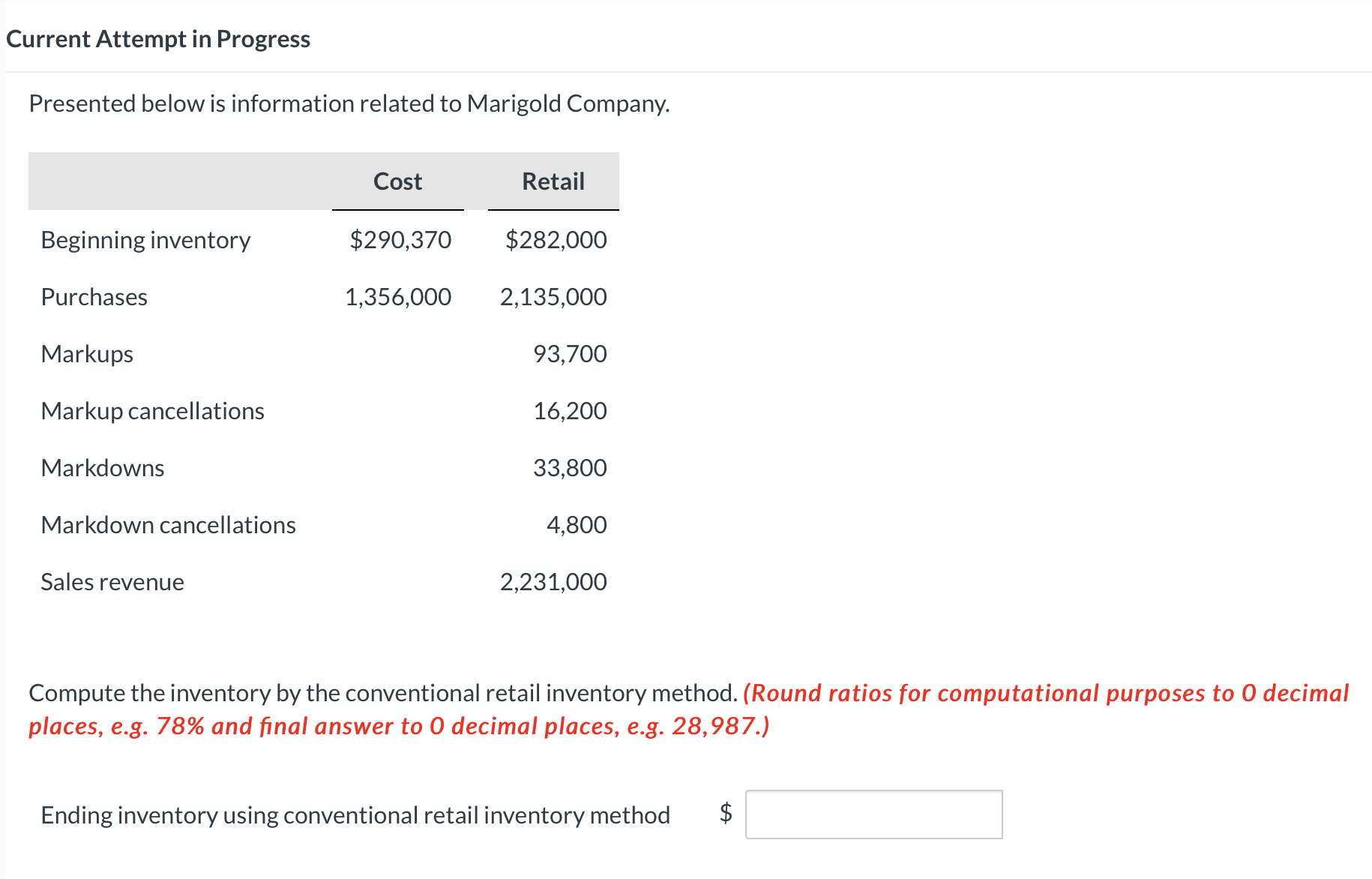This screenshot has height=879, width=1372.
Task: Click the 16,200 markup cancellations value
Action: point(570,411)
